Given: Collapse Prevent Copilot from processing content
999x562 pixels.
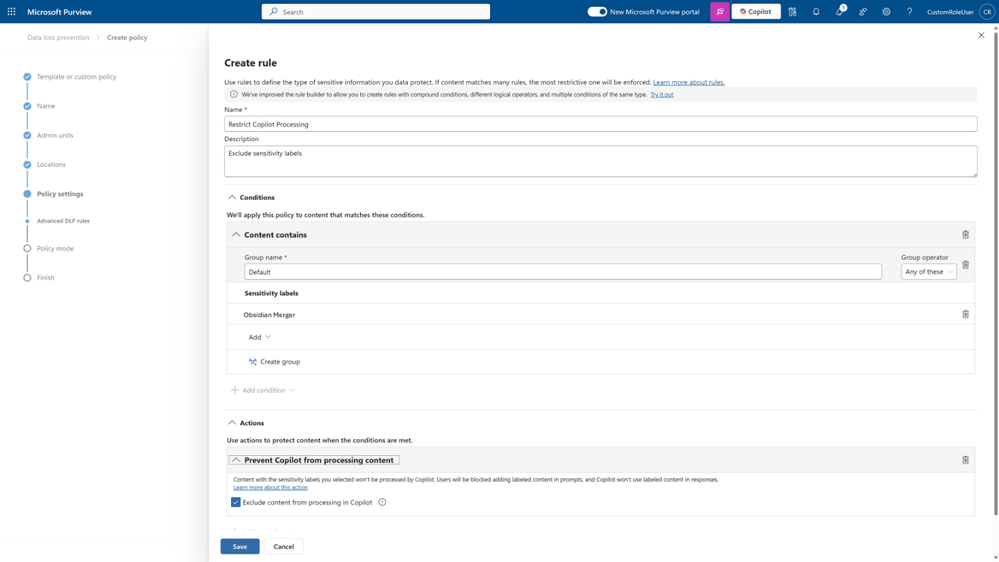Looking at the screenshot, I should tap(236, 460).
